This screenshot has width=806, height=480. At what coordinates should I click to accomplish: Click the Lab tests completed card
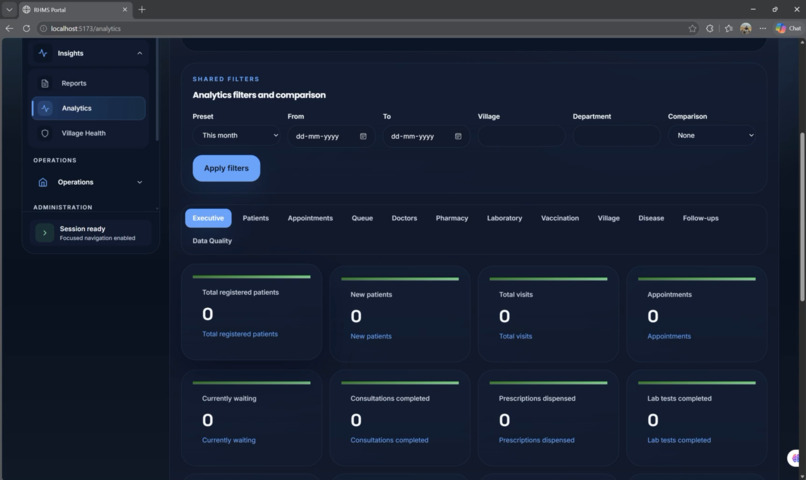pyautogui.click(x=697, y=418)
